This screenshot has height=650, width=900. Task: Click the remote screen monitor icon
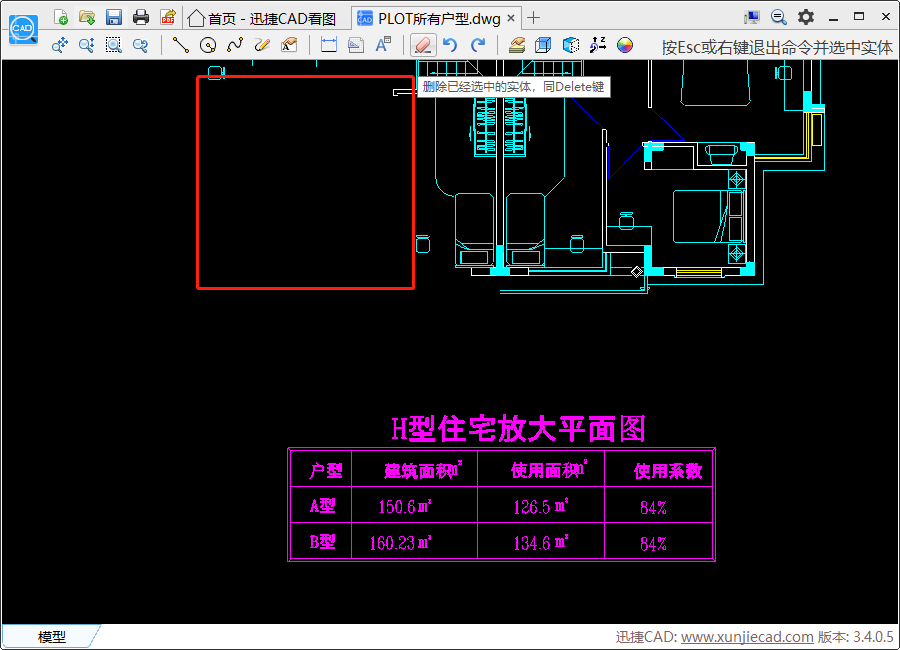(751, 17)
